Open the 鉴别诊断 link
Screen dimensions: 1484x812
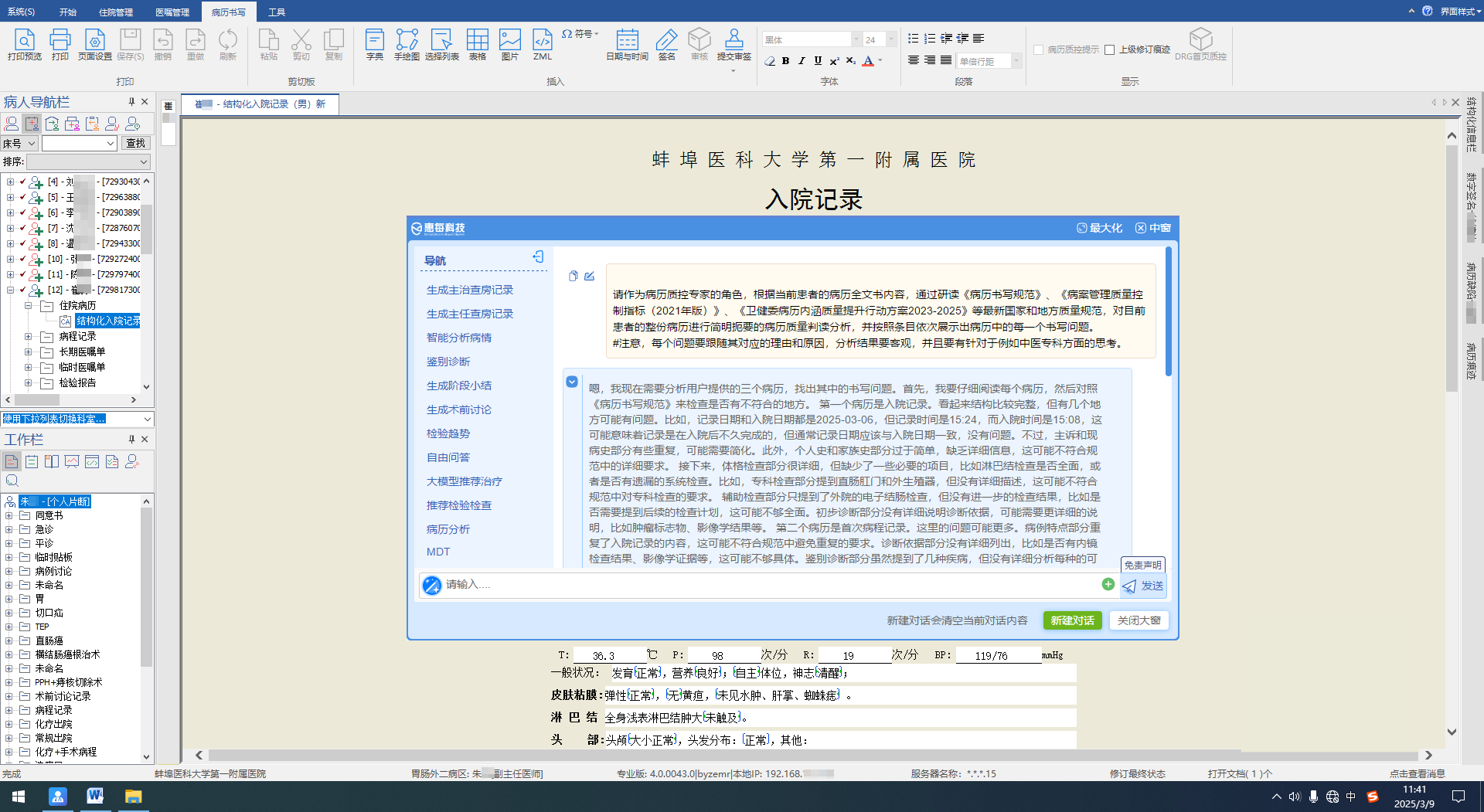[x=448, y=362]
